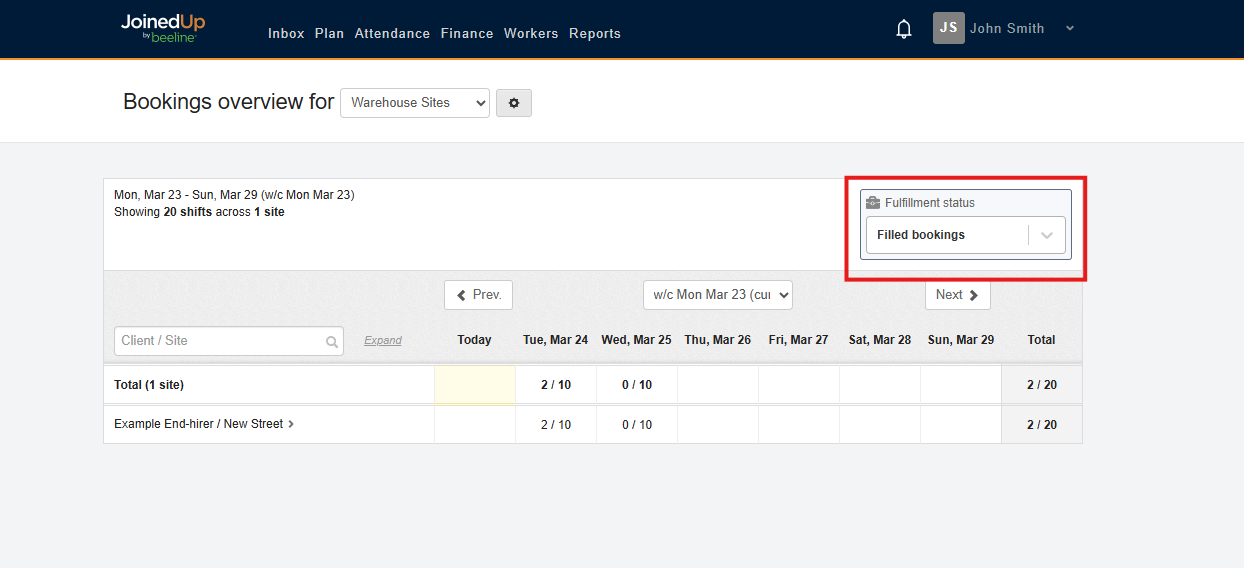The height and width of the screenshot is (568, 1244).
Task: Click 2 / 10 in the Total row for Tuesday
Action: click(556, 385)
